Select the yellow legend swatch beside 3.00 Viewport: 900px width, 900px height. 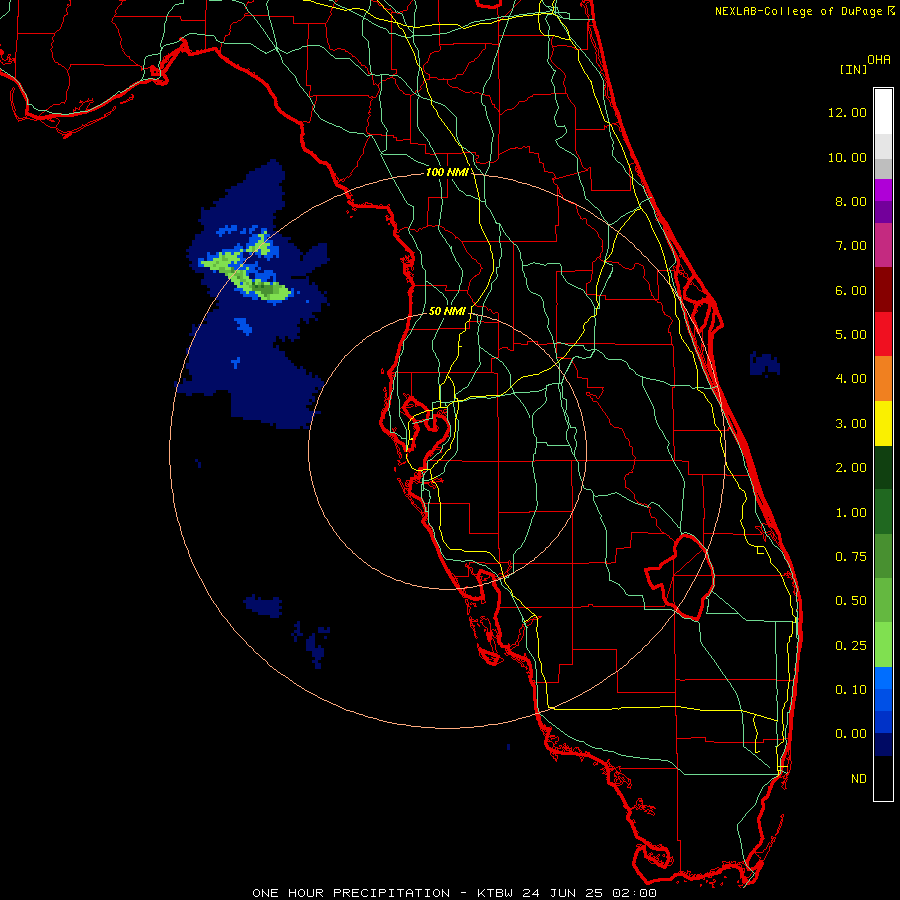883,424
